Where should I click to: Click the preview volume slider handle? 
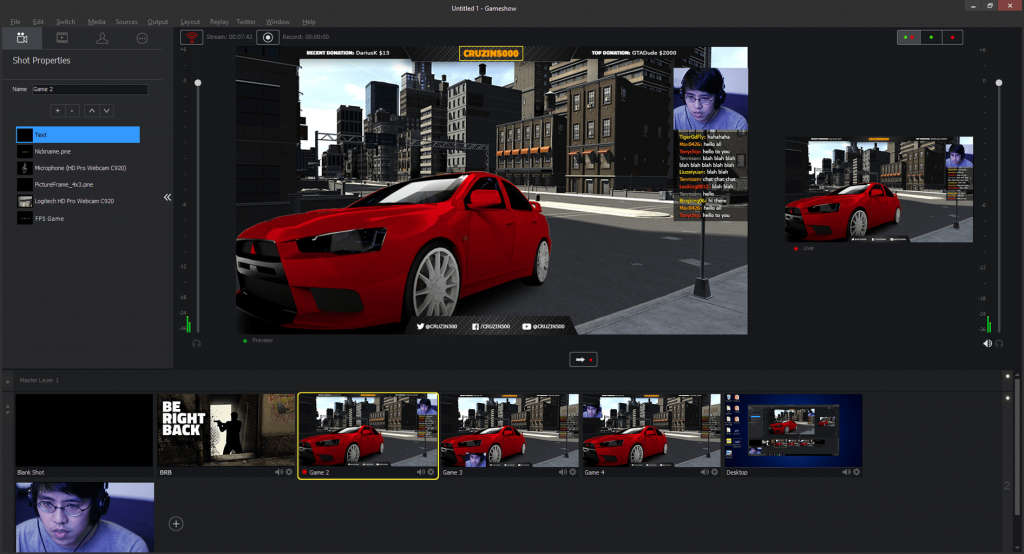(198, 83)
